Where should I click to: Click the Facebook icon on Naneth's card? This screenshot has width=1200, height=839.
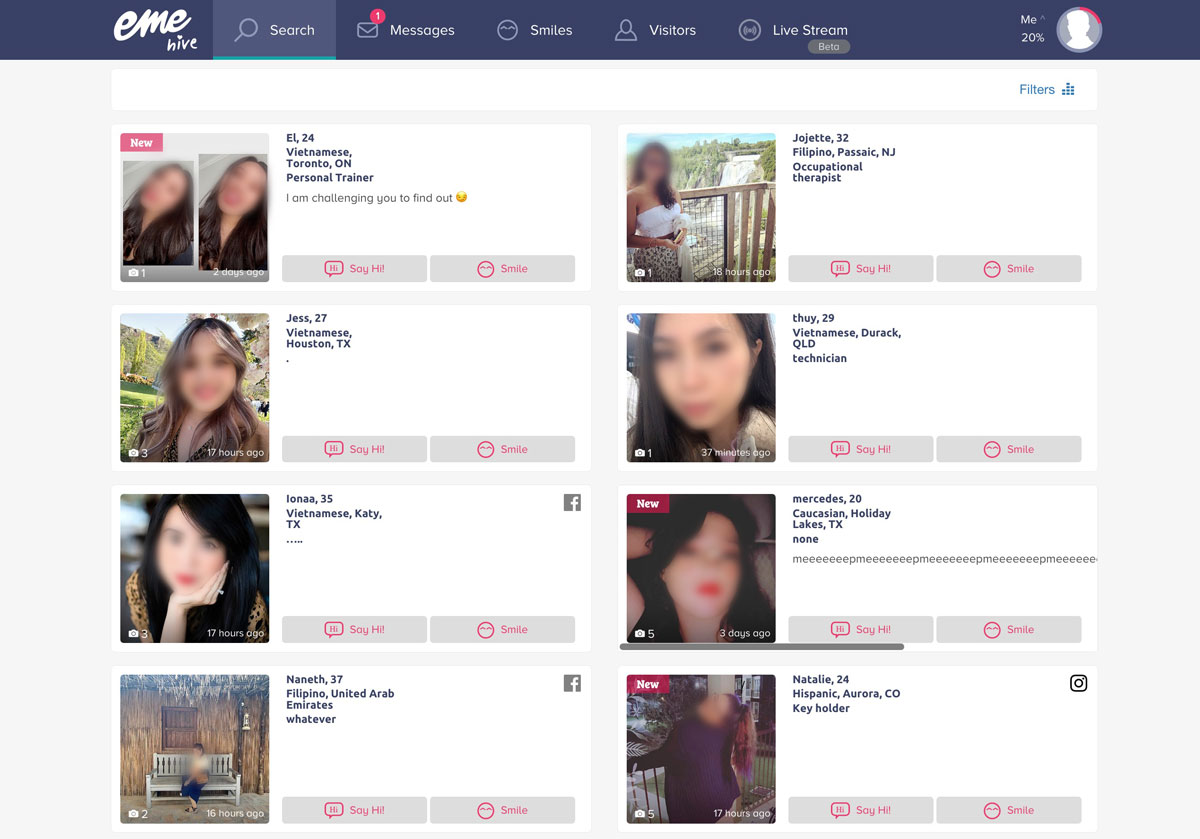coord(572,684)
